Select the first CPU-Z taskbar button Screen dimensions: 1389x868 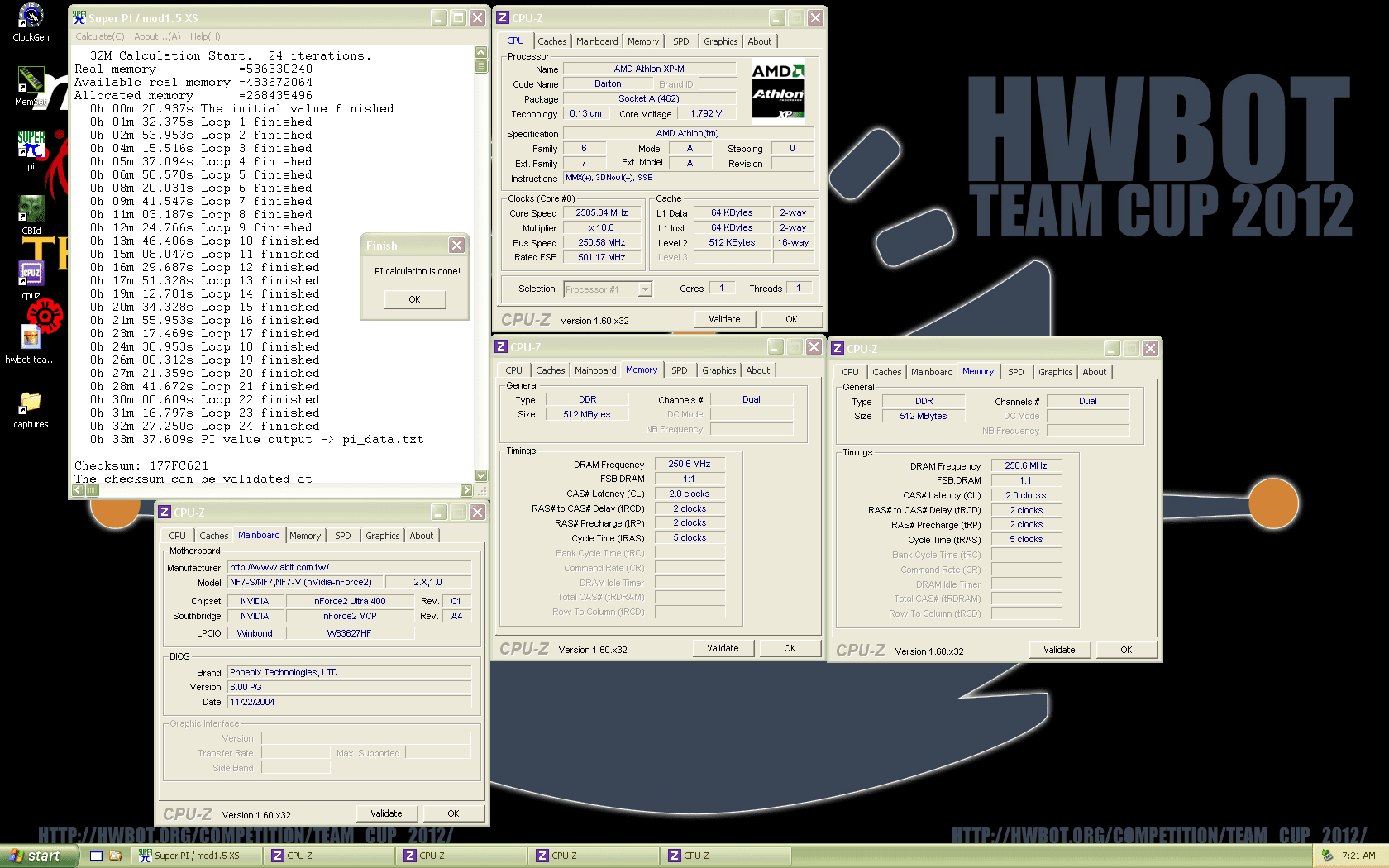329,856
